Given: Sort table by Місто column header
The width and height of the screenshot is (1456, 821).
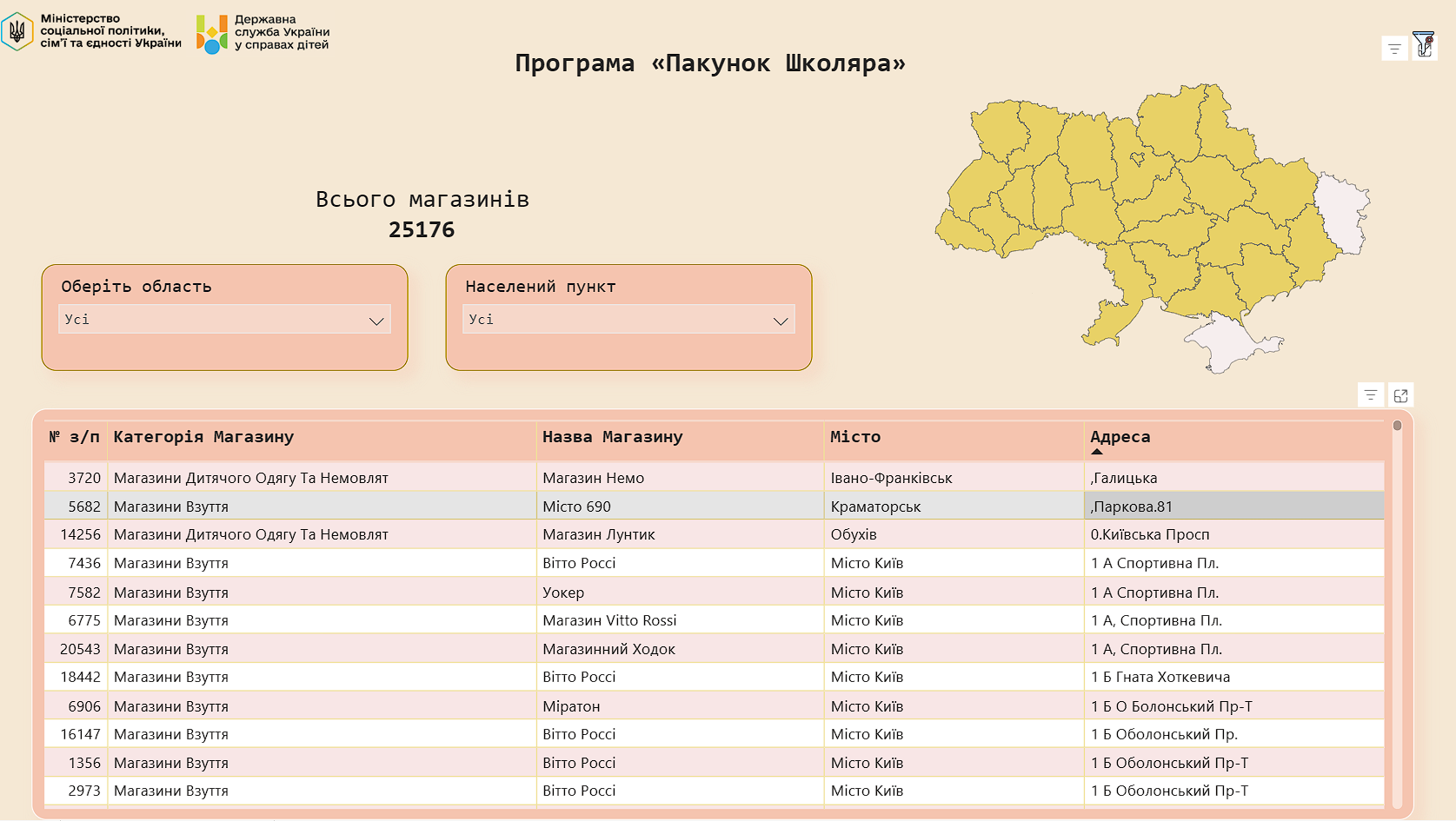Looking at the screenshot, I should point(855,437).
